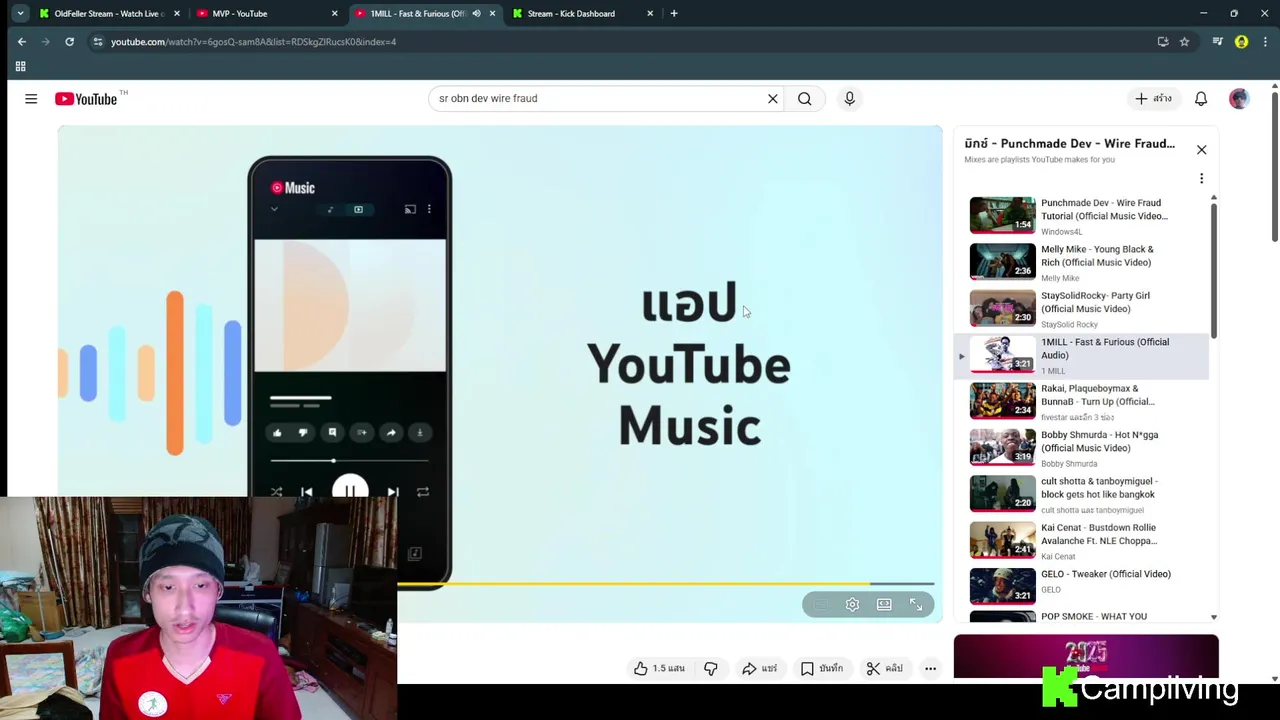Image resolution: width=1280 pixels, height=720 pixels.
Task: Start voice search with the microphone
Action: [849, 99]
